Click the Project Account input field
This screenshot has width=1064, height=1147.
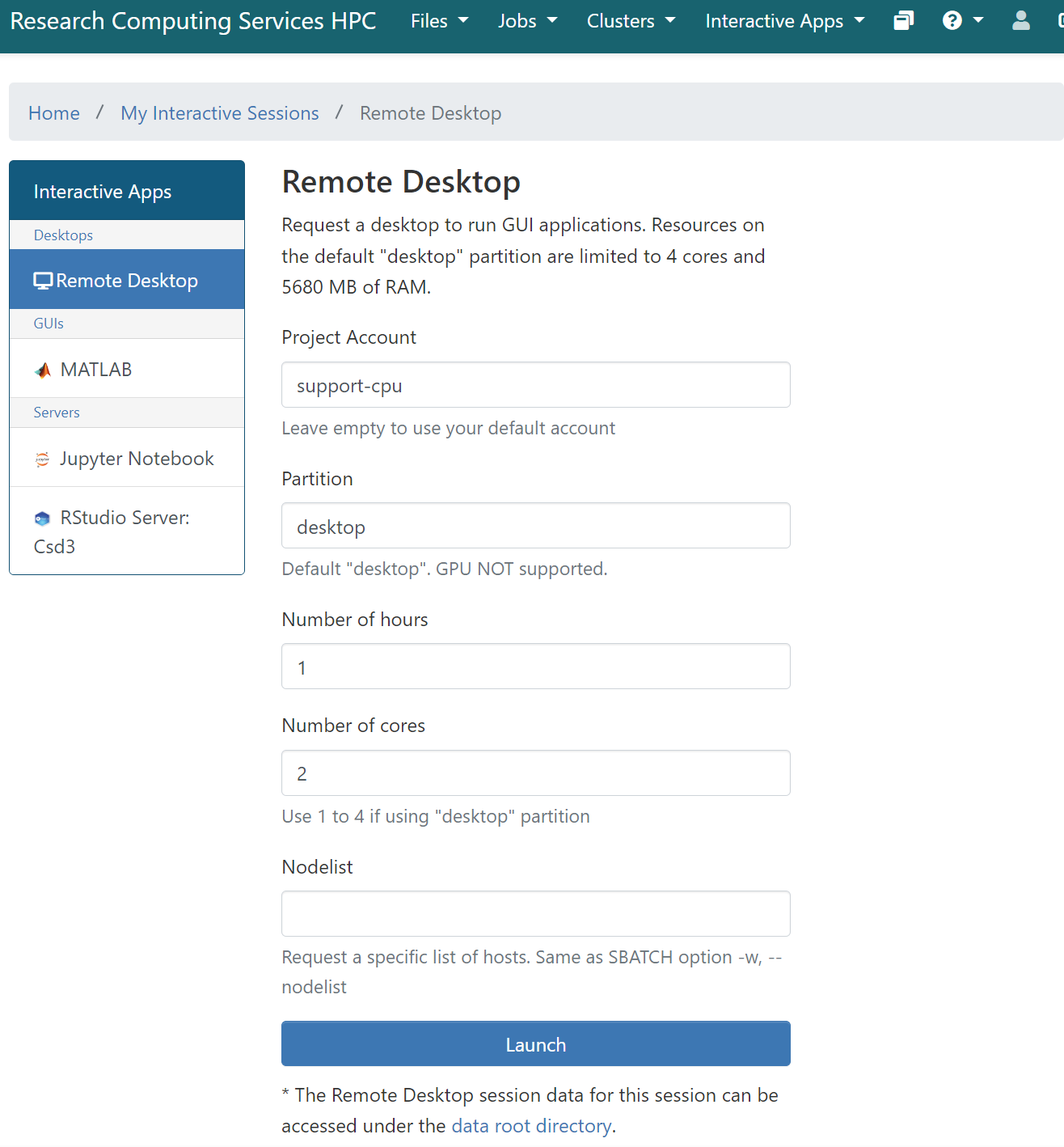click(535, 385)
